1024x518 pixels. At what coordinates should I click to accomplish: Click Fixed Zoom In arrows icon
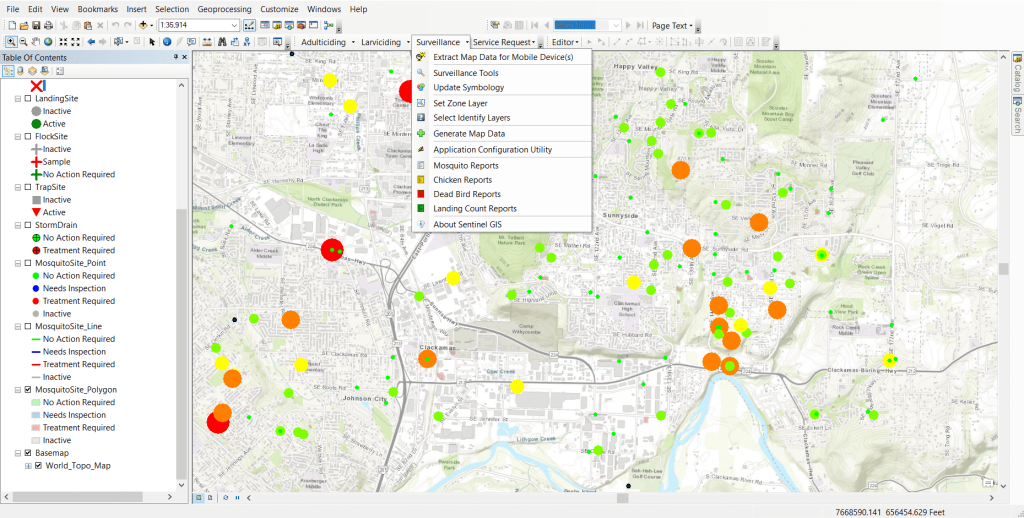pyautogui.click(x=63, y=42)
